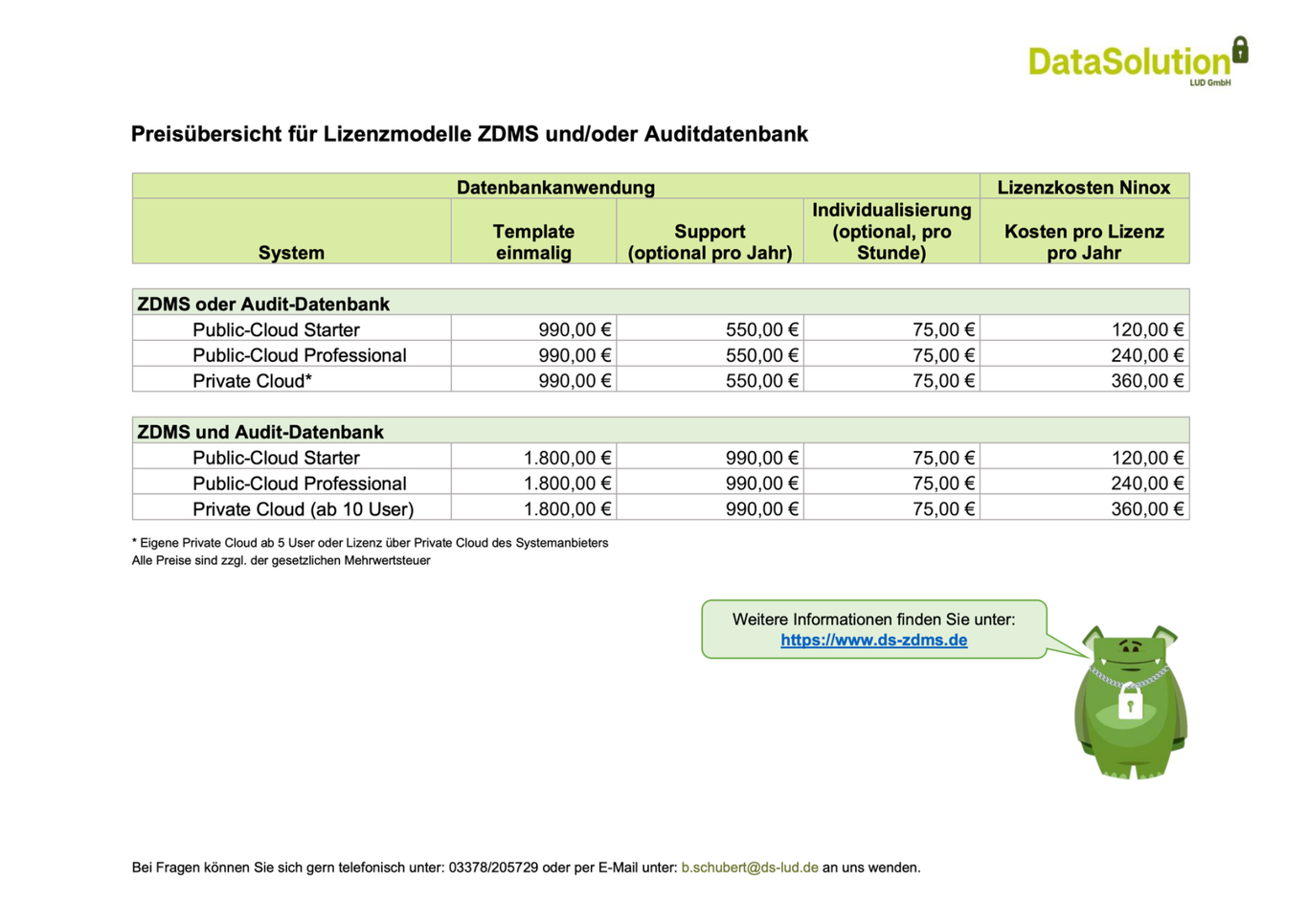Select the "ZDMS oder Audit-Datenbank" section heading

tap(263, 304)
